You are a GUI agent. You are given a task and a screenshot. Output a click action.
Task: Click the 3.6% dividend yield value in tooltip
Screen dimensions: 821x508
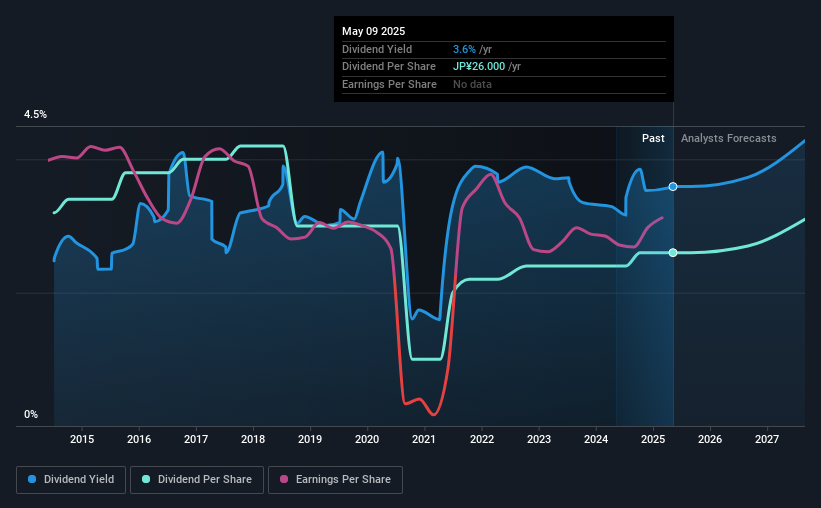[464, 49]
